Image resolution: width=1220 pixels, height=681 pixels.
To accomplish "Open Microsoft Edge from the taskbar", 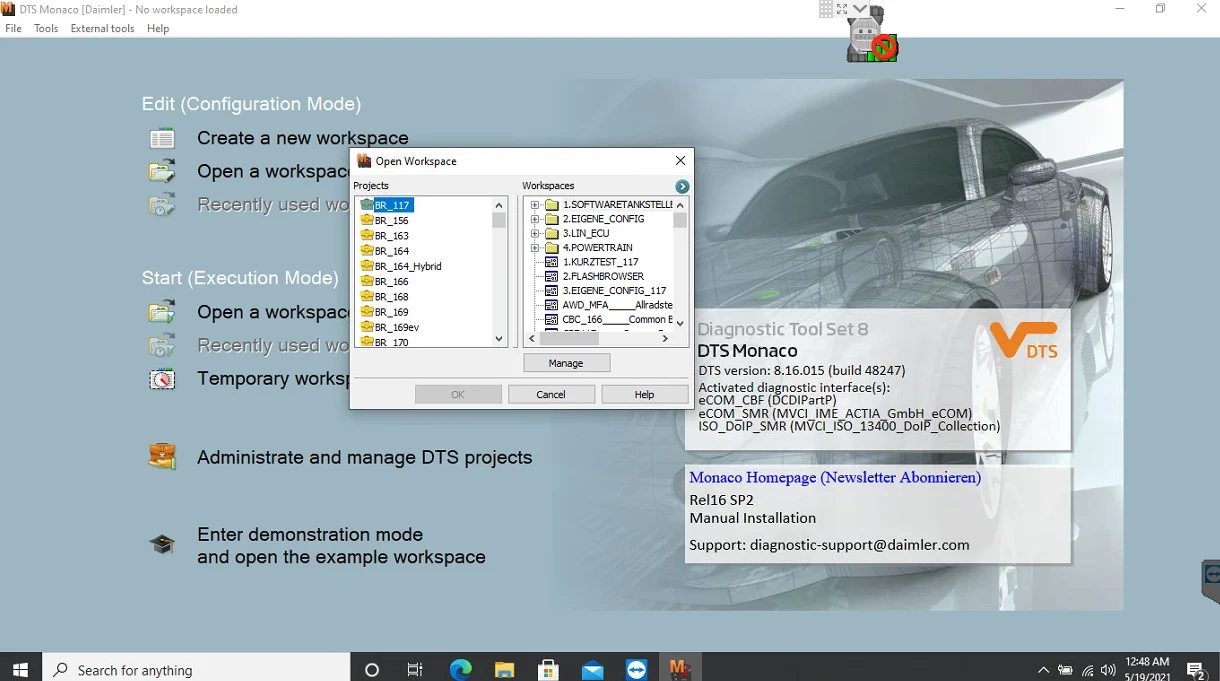I will (460, 670).
